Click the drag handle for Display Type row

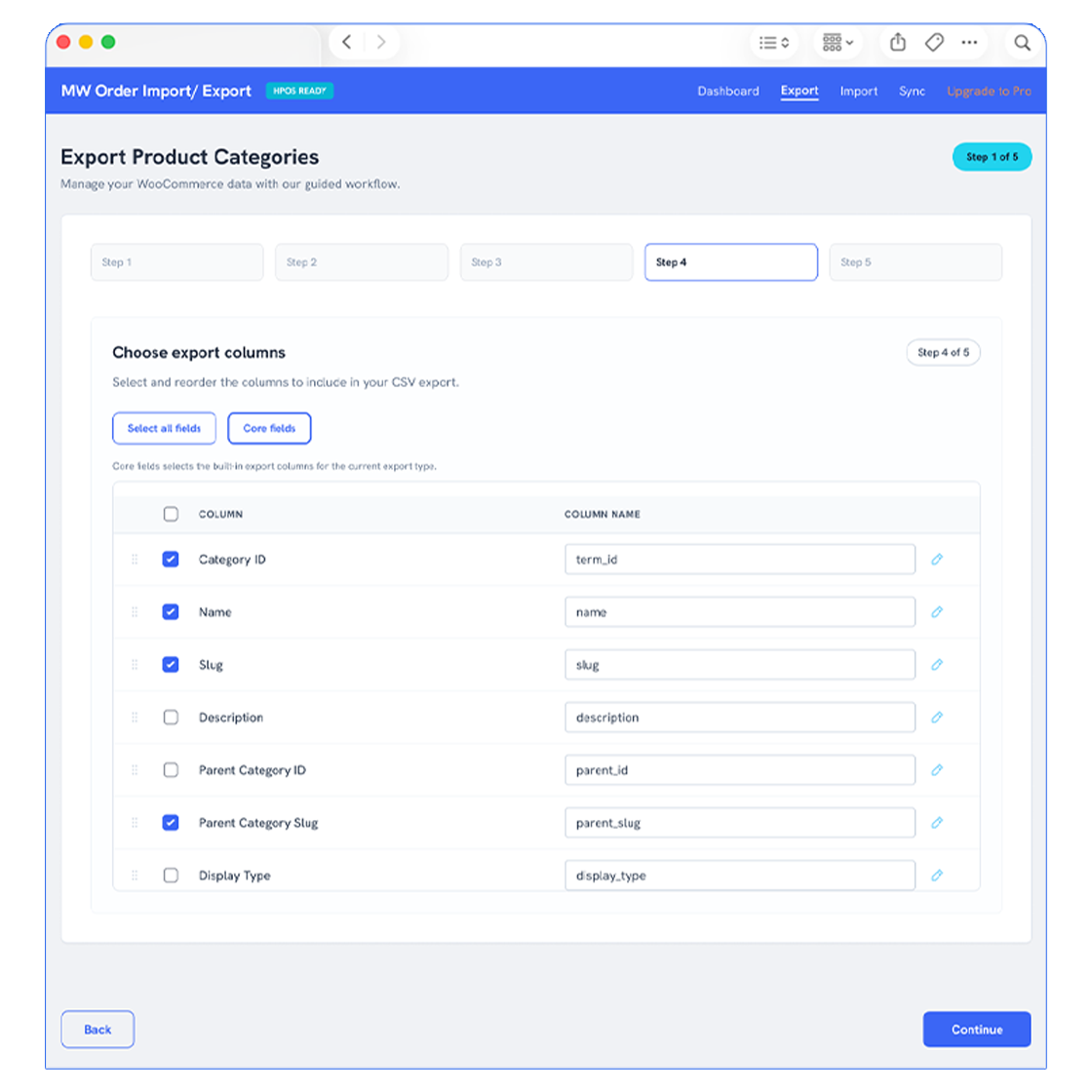point(135,876)
